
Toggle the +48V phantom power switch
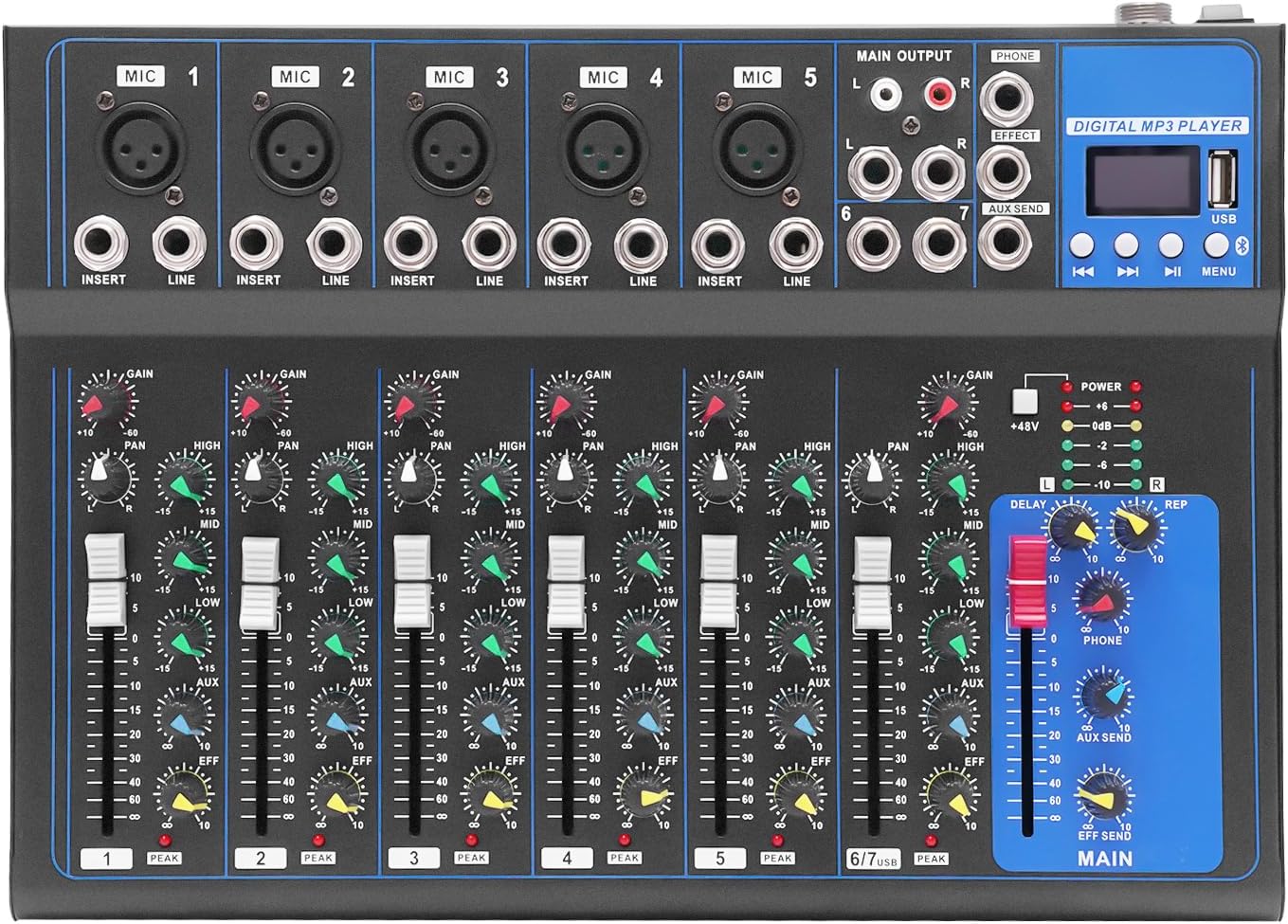tap(1024, 399)
